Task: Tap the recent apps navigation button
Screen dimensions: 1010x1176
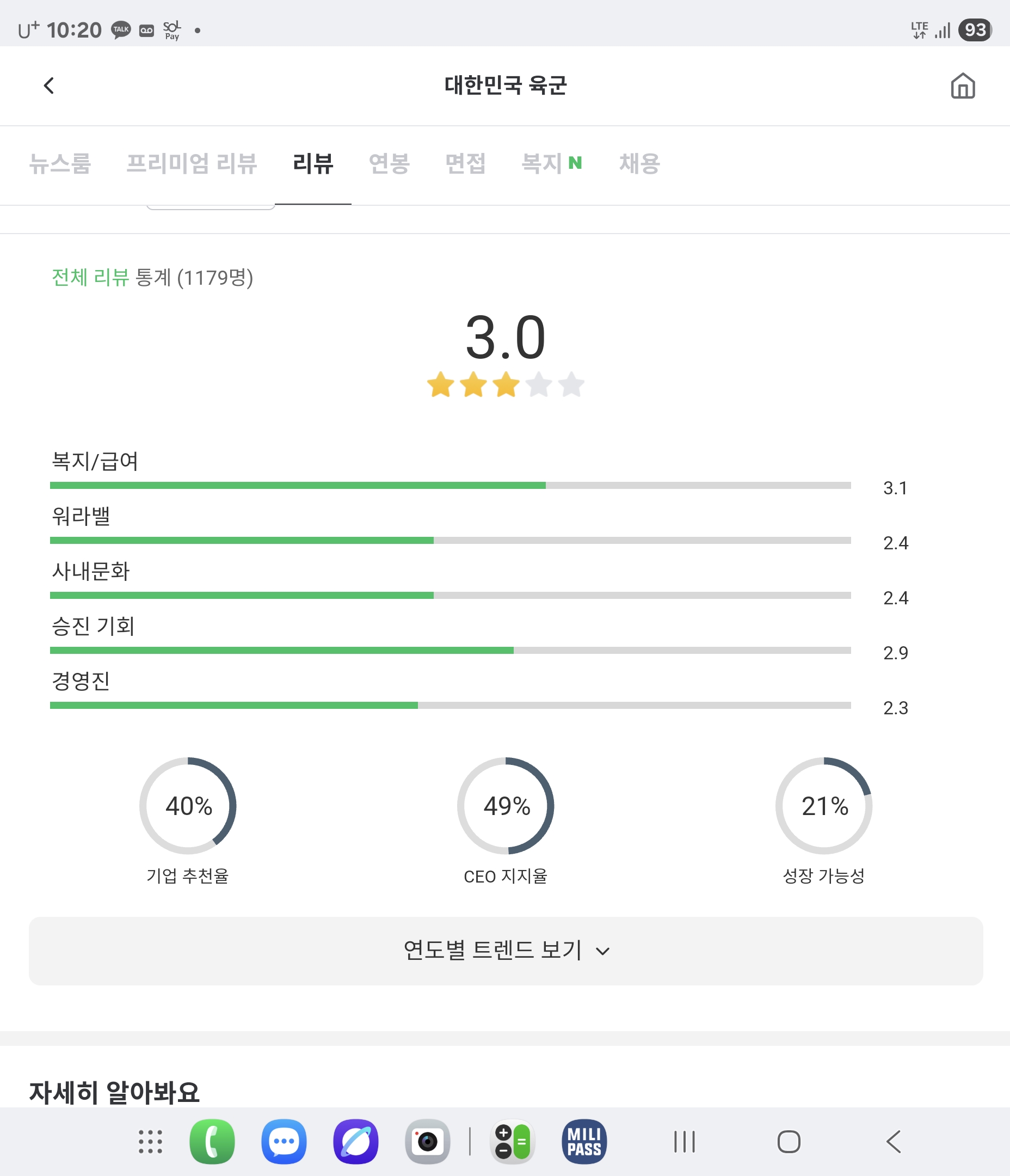Action: pyautogui.click(x=684, y=1141)
